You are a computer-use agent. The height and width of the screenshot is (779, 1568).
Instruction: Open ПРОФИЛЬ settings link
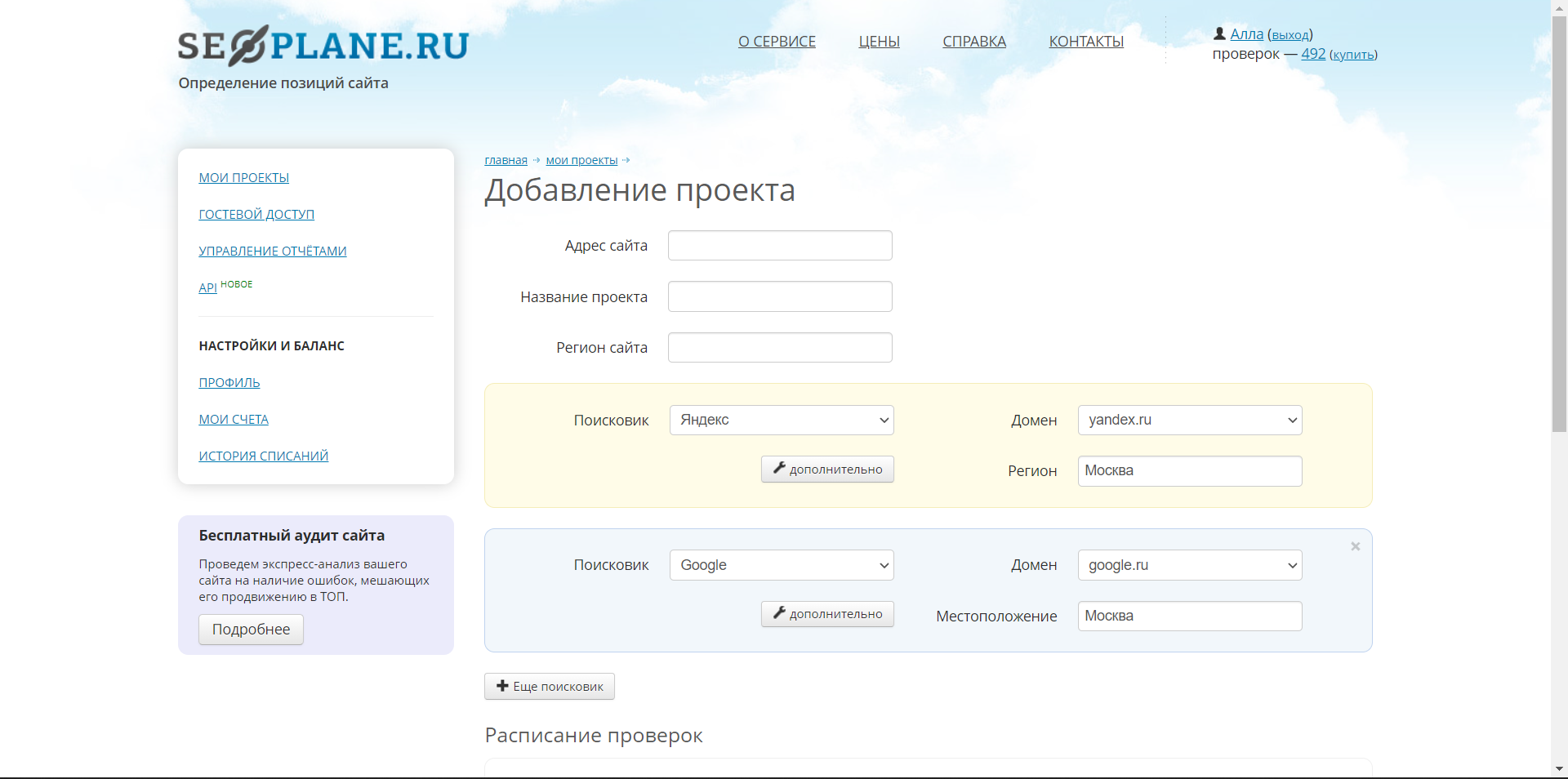pos(229,383)
